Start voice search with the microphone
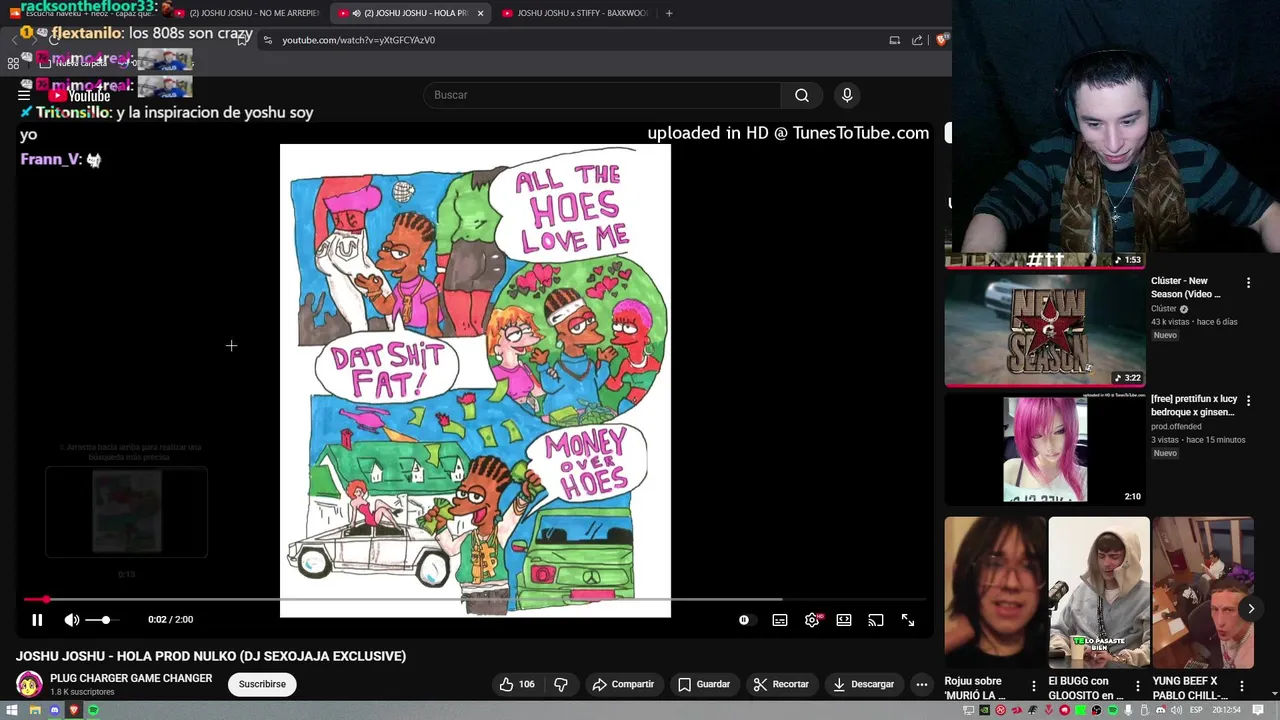 tap(847, 95)
